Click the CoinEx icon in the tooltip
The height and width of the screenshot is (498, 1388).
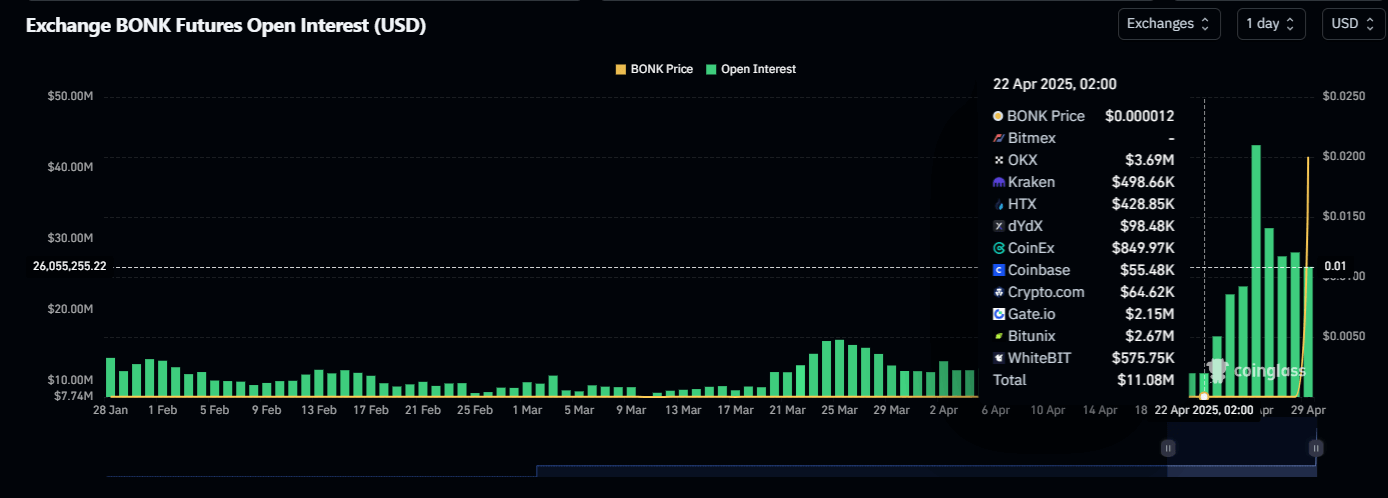[x=998, y=248]
